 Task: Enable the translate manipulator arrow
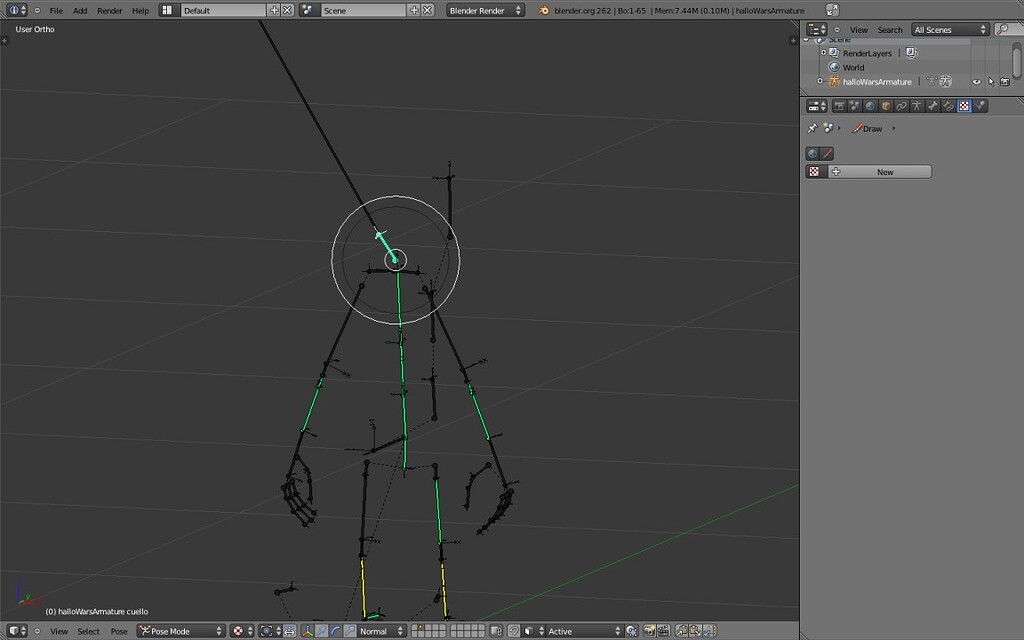coord(321,631)
